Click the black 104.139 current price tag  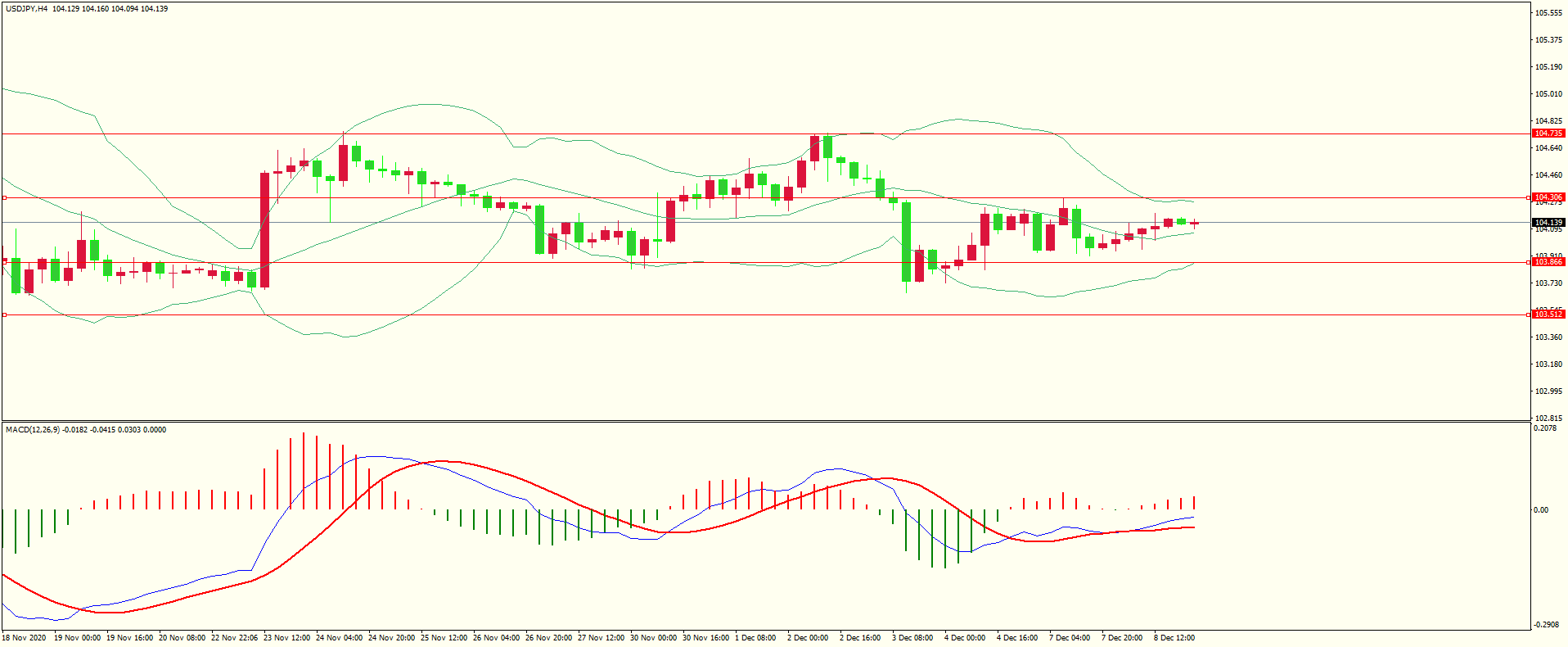click(1548, 223)
